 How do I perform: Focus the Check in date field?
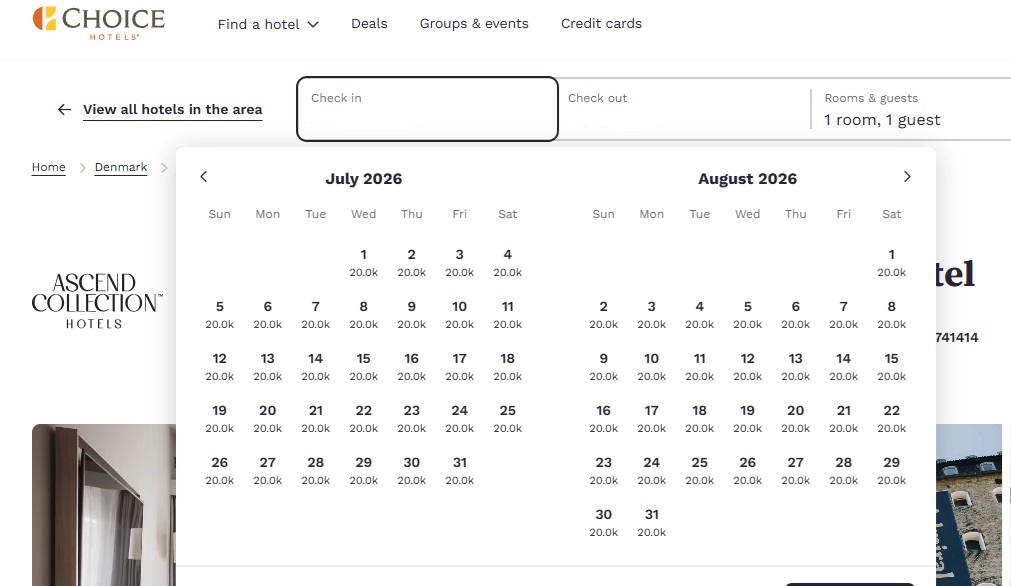pos(427,108)
